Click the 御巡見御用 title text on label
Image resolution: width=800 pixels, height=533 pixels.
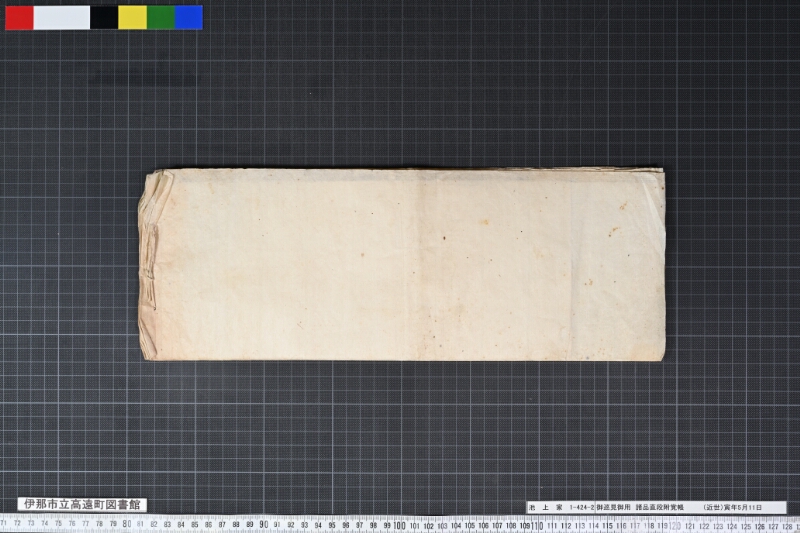coord(613,507)
